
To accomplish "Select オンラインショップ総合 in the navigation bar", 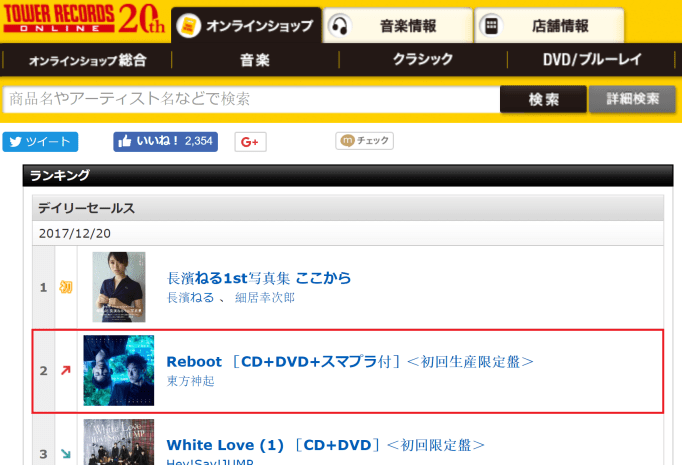I will (87, 60).
